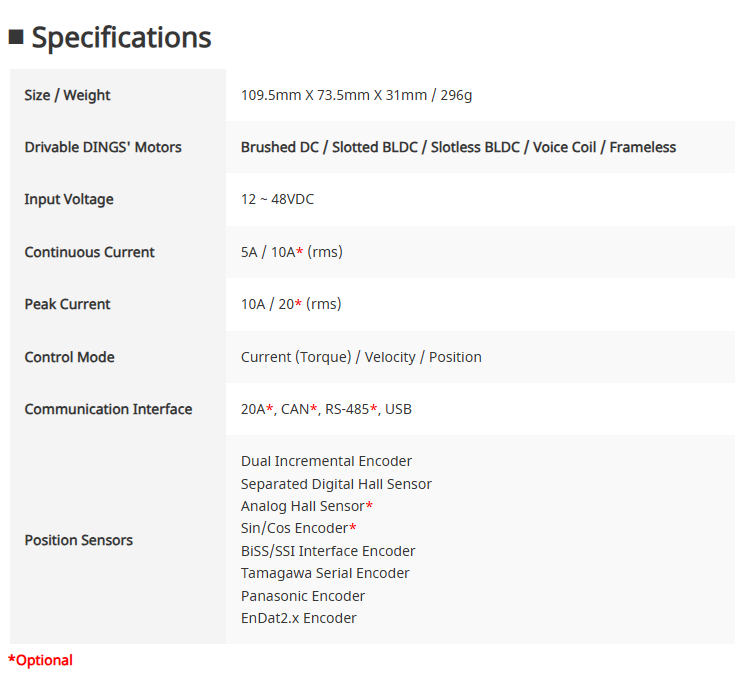
Task: Click the 20A*, CAN*, RS-485*, USB value
Action: (326, 409)
